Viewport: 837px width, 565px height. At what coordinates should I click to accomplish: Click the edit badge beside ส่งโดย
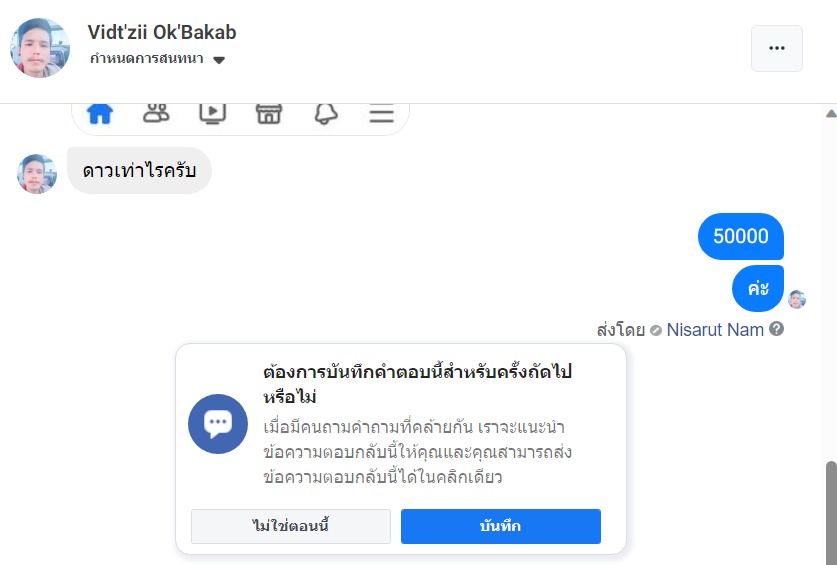[x=656, y=330]
